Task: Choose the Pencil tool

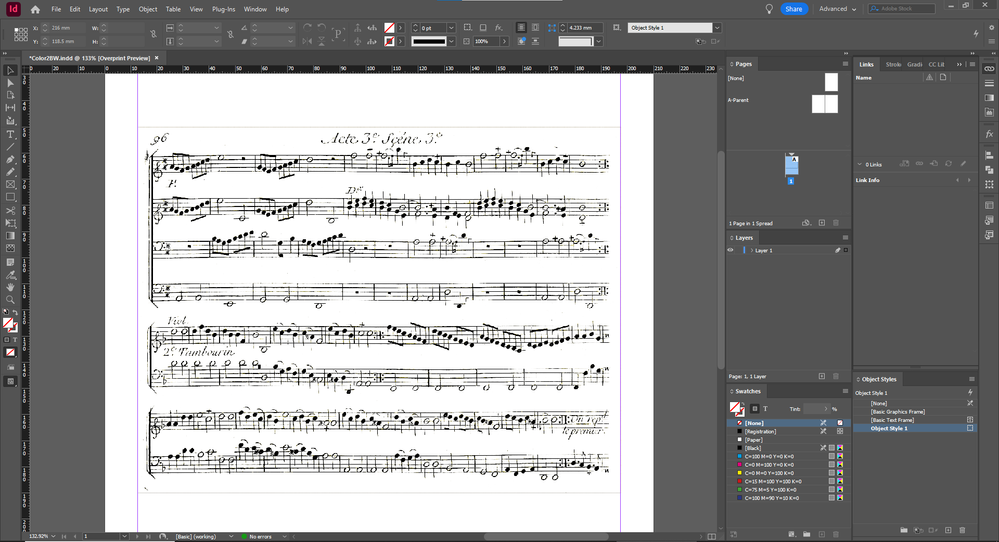Action: point(10,172)
